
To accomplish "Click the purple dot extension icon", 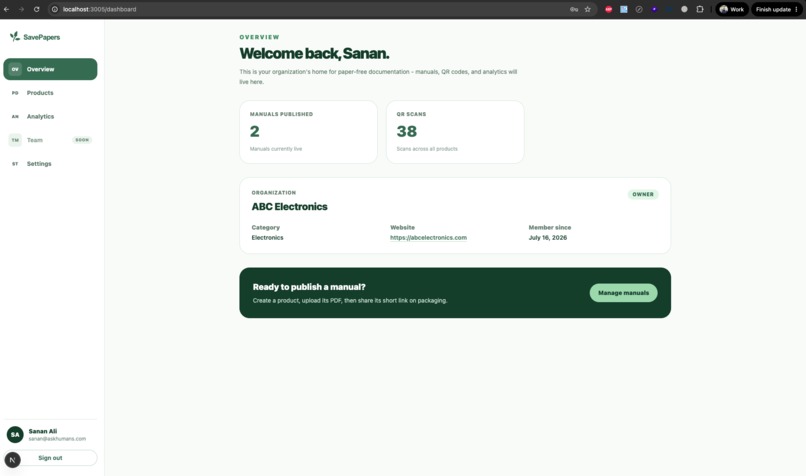I will 654,9.
